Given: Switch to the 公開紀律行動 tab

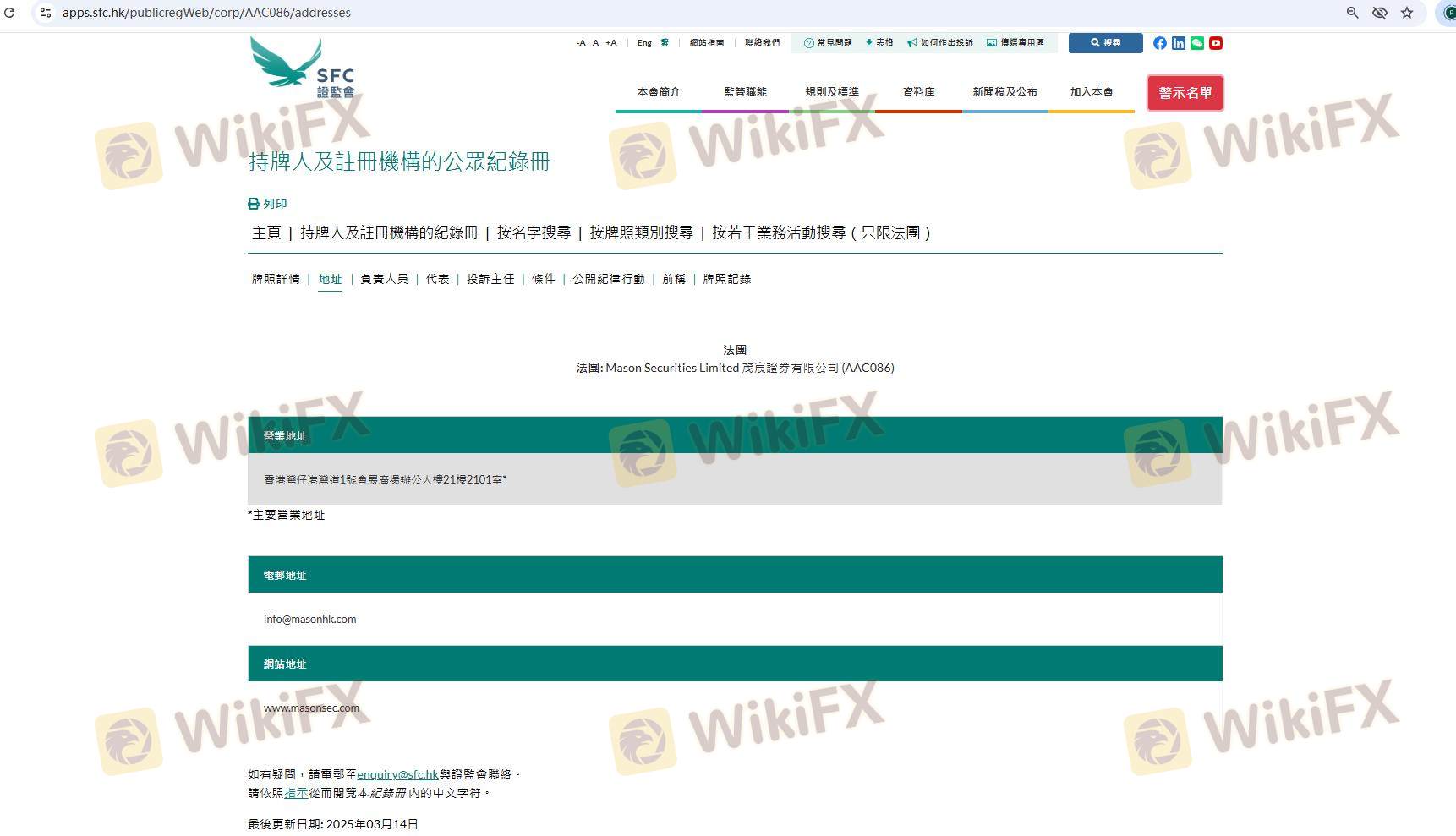Looking at the screenshot, I should click(x=609, y=279).
